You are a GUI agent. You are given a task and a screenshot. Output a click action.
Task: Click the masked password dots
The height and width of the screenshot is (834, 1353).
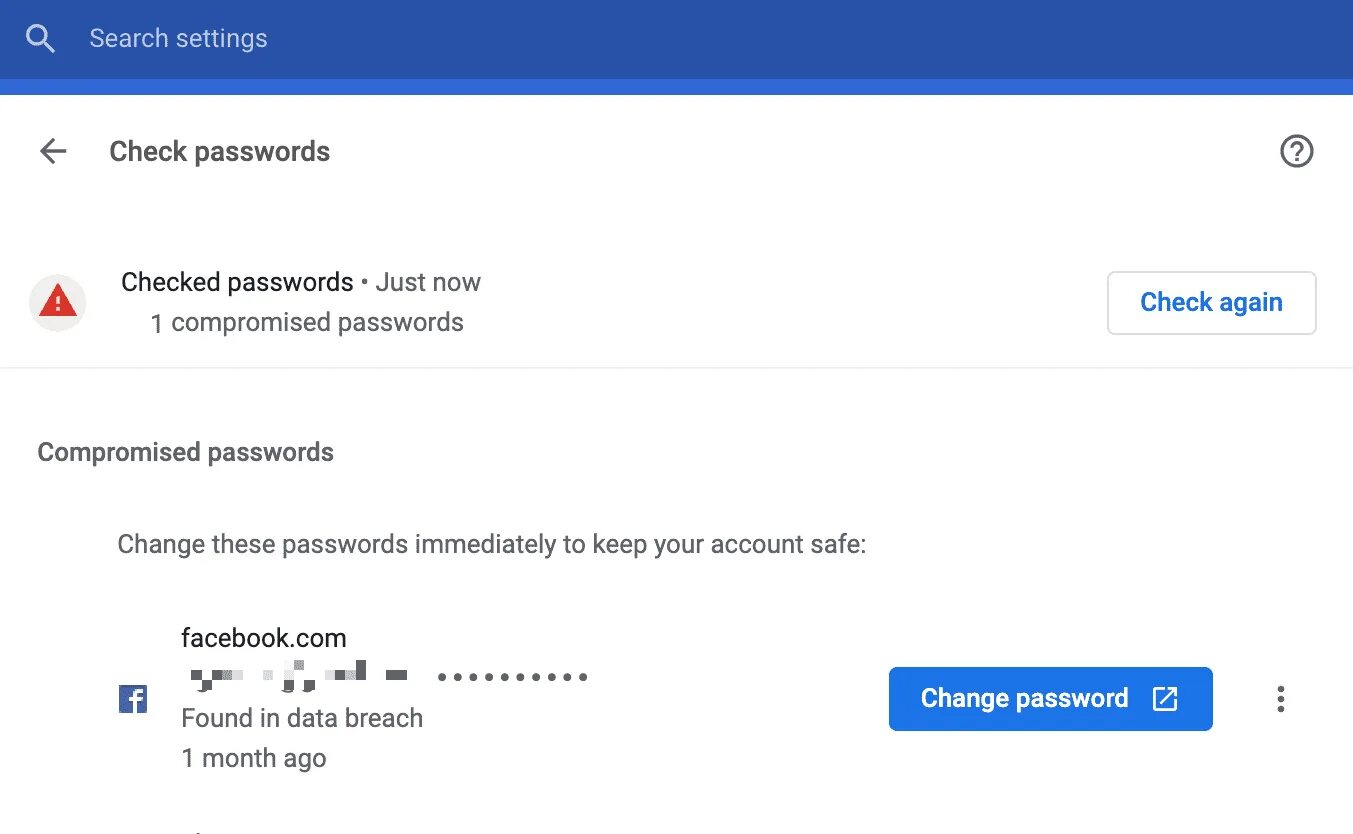click(x=512, y=678)
